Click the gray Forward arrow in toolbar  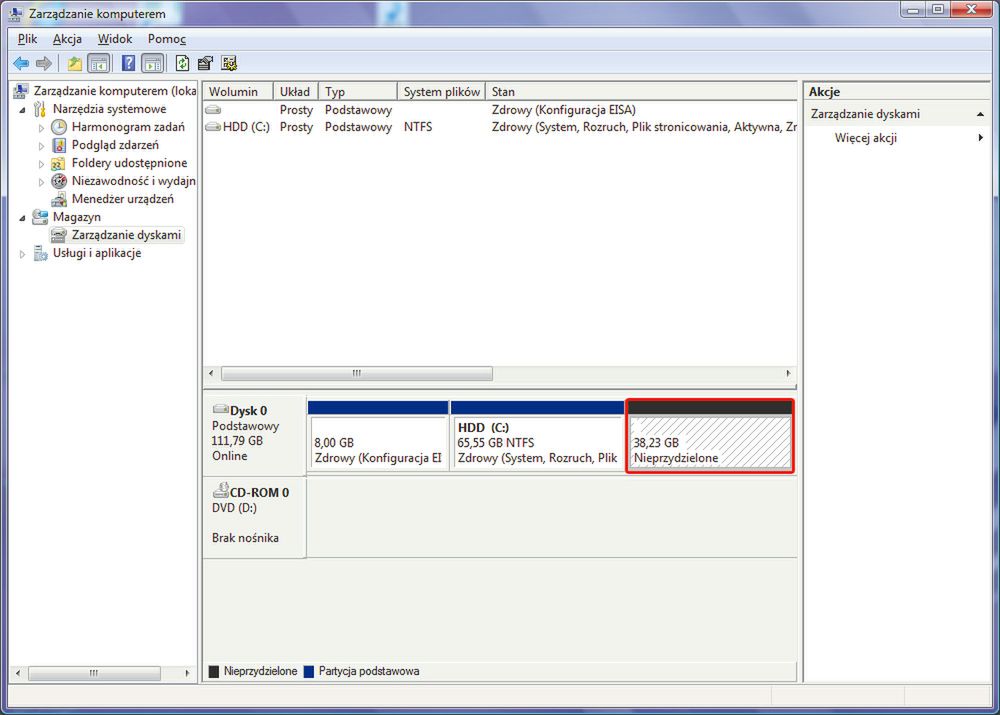(x=44, y=63)
